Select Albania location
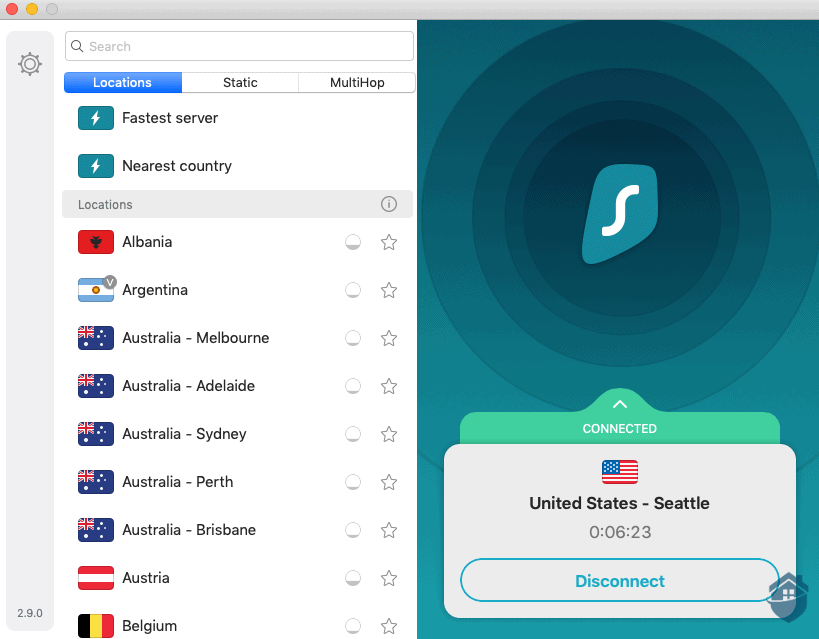The width and height of the screenshot is (819, 639). (x=238, y=242)
